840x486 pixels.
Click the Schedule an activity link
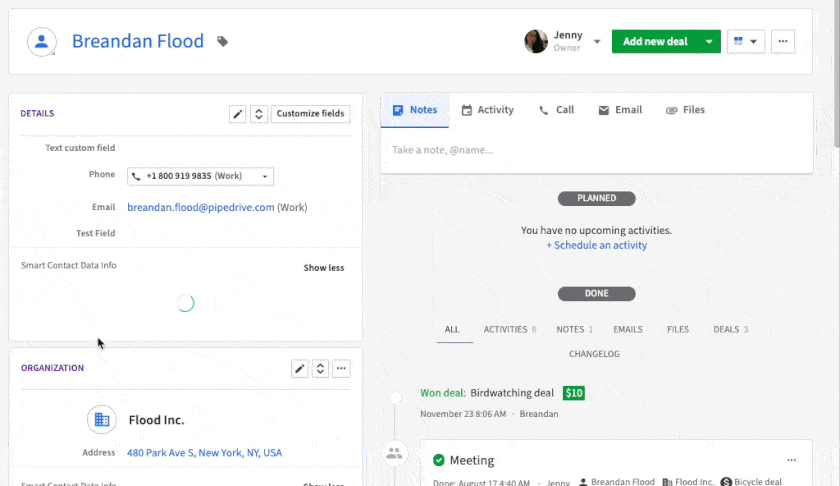coord(596,245)
